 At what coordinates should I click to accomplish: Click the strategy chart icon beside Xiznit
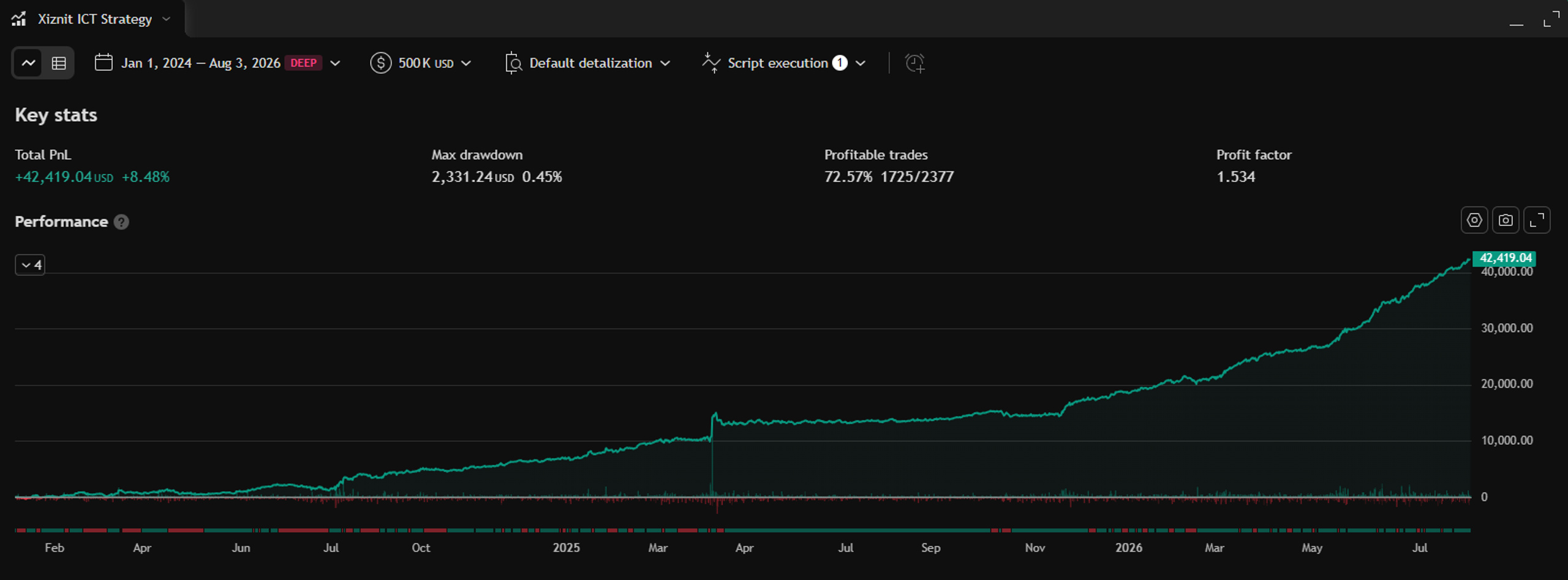(19, 19)
